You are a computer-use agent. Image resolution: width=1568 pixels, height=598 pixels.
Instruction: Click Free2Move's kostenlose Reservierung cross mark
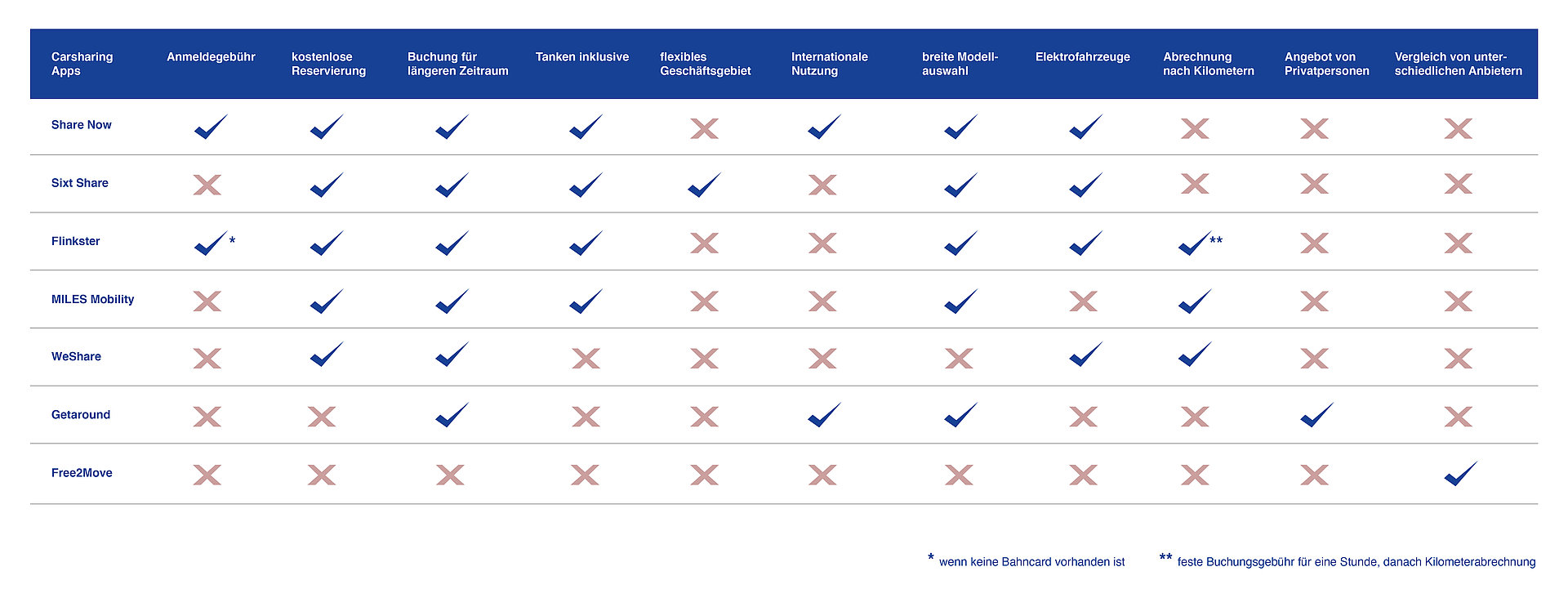pos(322,475)
